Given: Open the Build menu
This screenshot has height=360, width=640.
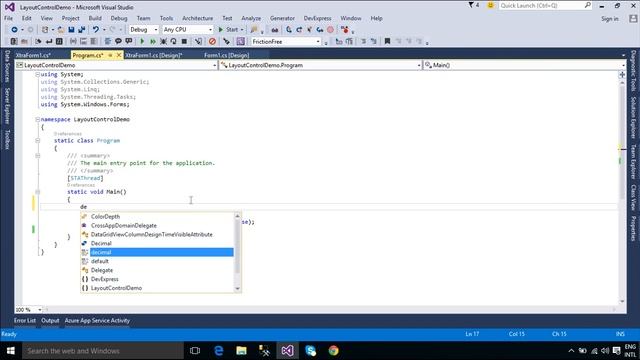Looking at the screenshot, I should (95, 18).
